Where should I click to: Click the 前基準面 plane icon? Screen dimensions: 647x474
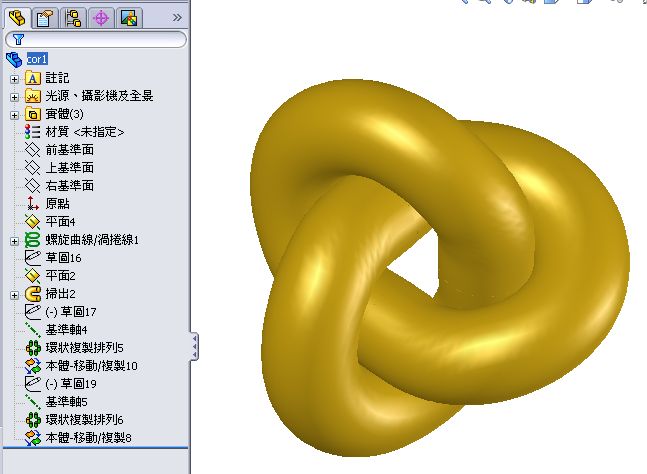click(x=33, y=150)
